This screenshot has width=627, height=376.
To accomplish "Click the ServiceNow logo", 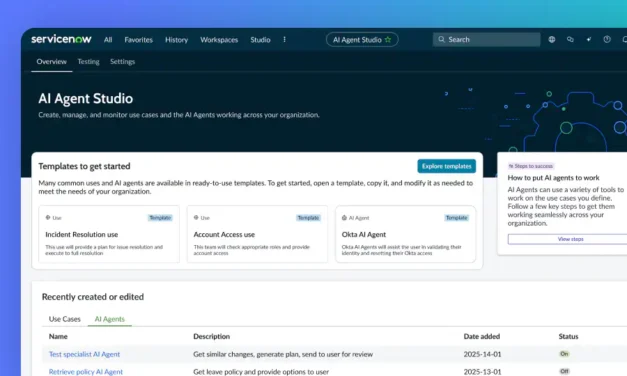I will [61, 39].
